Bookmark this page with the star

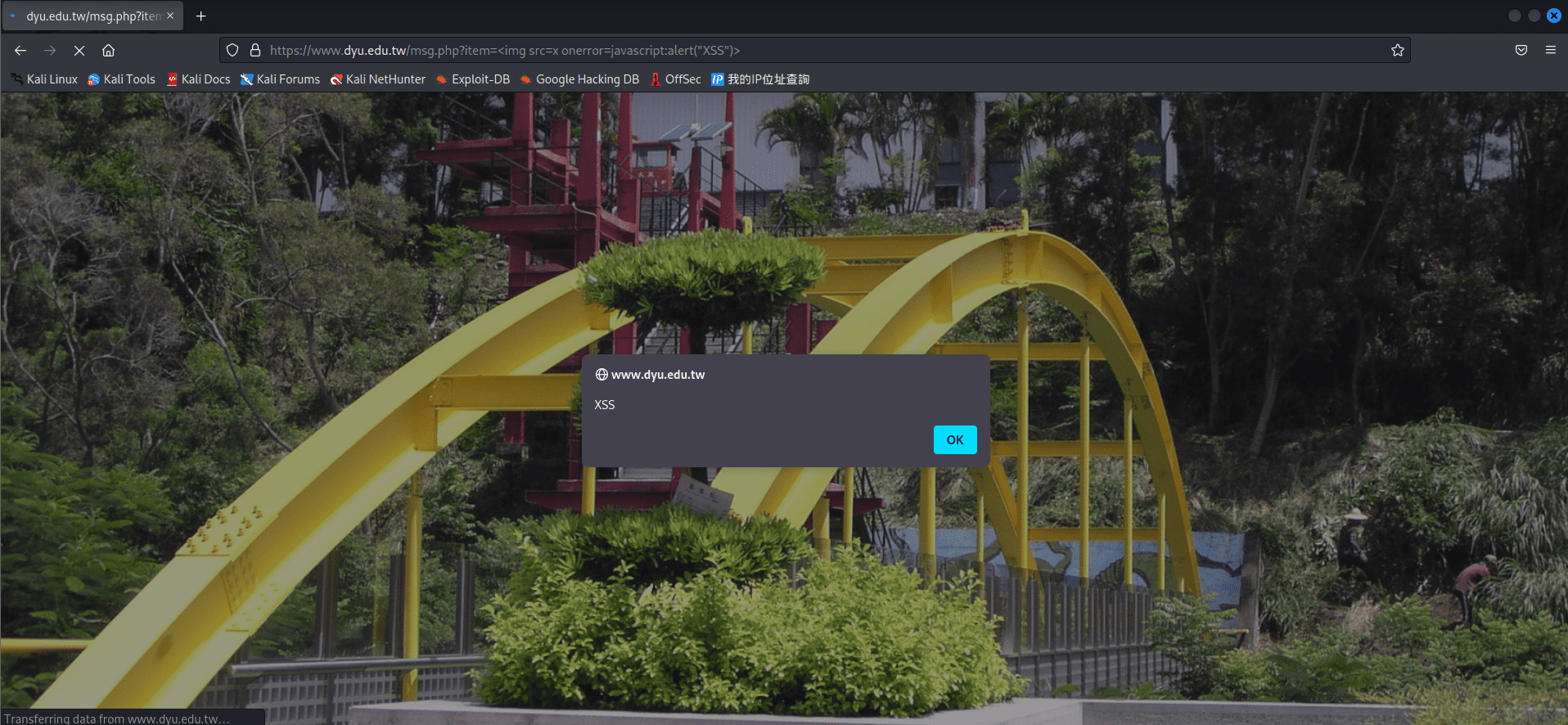tap(1398, 51)
